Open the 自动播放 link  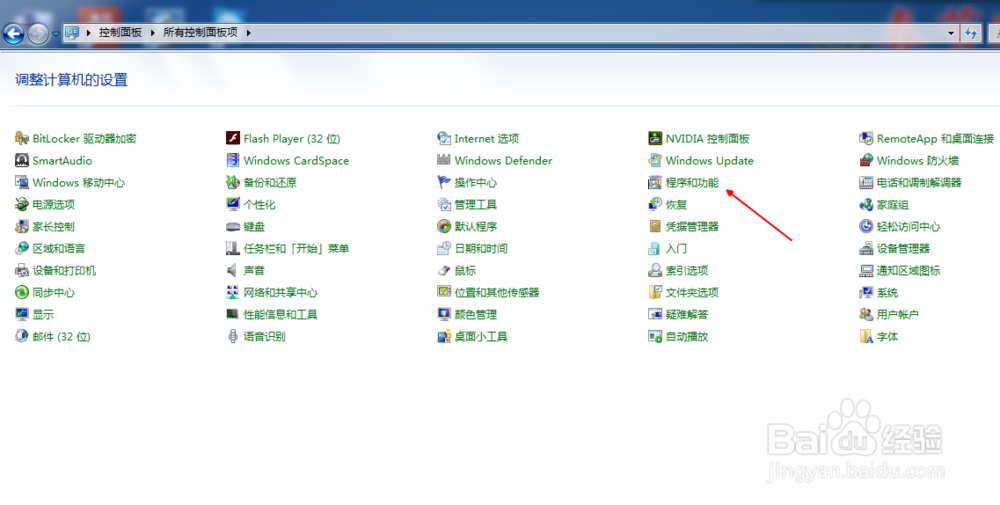pyautogui.click(x=687, y=337)
